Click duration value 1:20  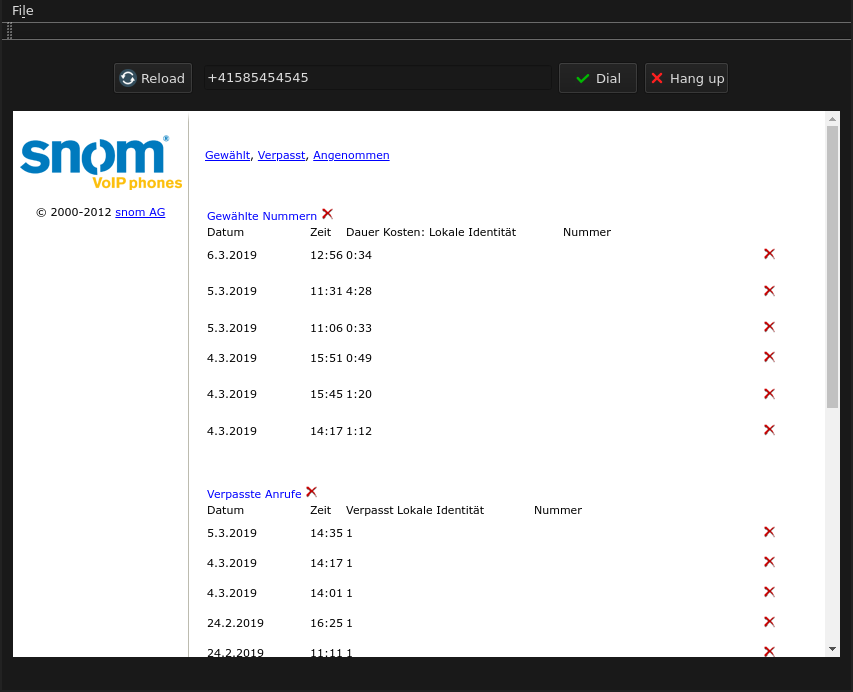tap(359, 394)
